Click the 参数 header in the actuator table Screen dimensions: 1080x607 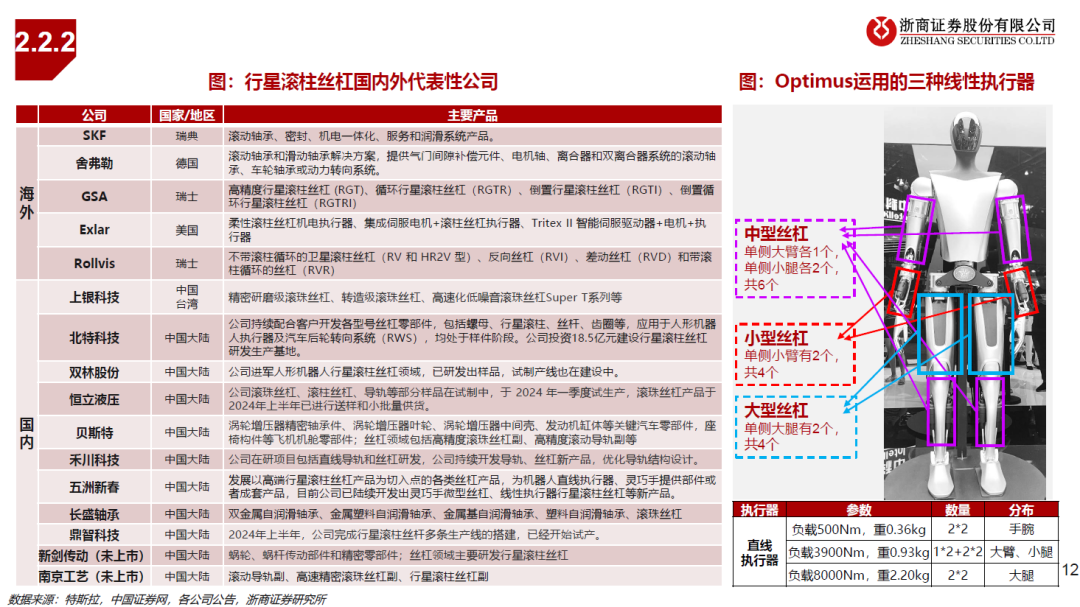point(859,510)
